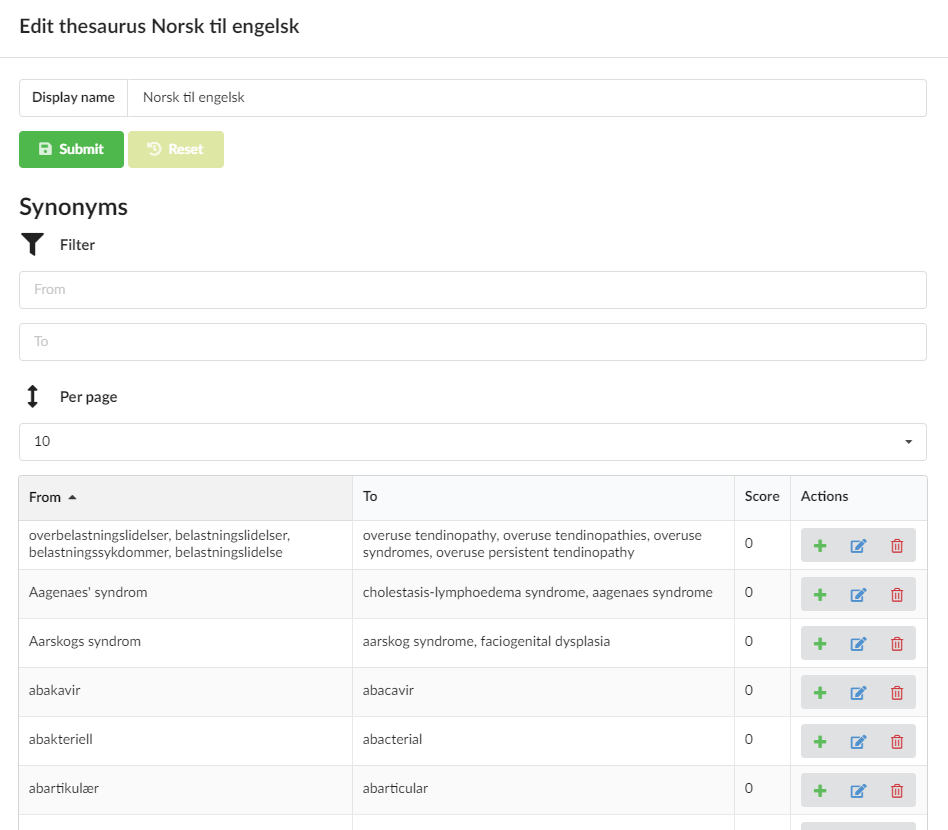Click the Actions column header
Screen dimensions: 948x830
pos(859,498)
